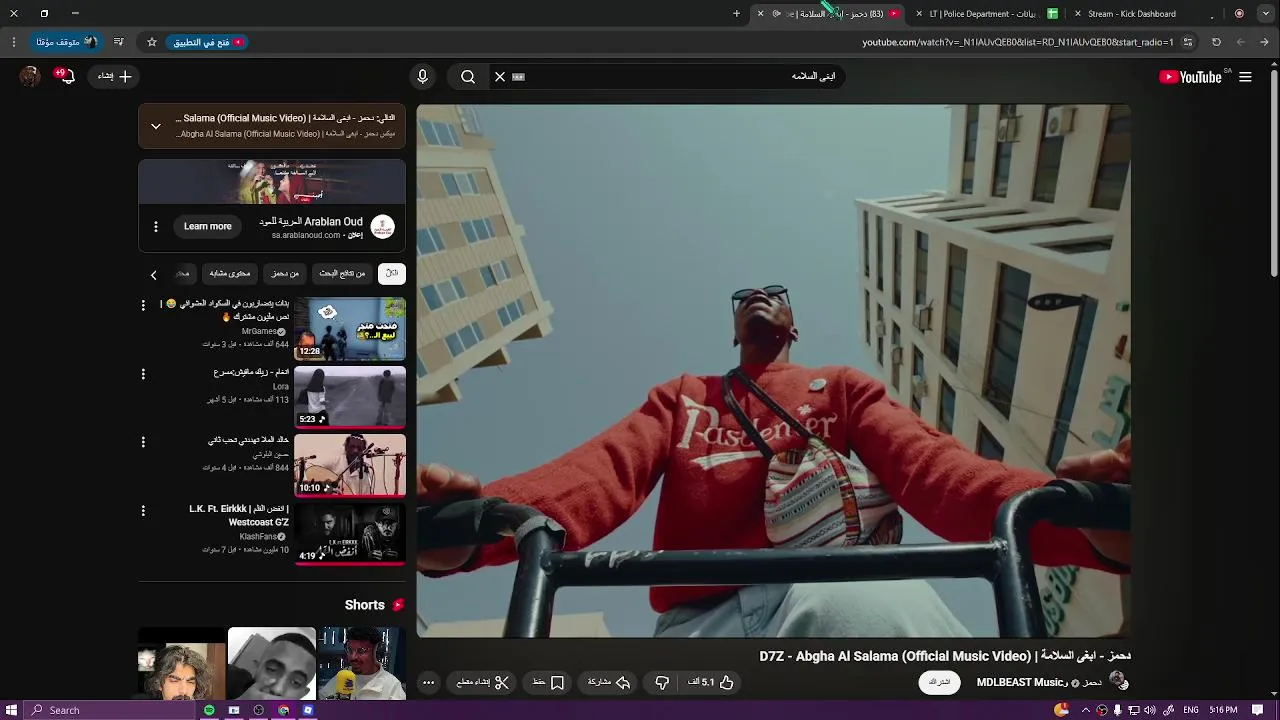Click the 'فتح في التطبيق' open-in-app button
The height and width of the screenshot is (720, 1280).
[209, 42]
